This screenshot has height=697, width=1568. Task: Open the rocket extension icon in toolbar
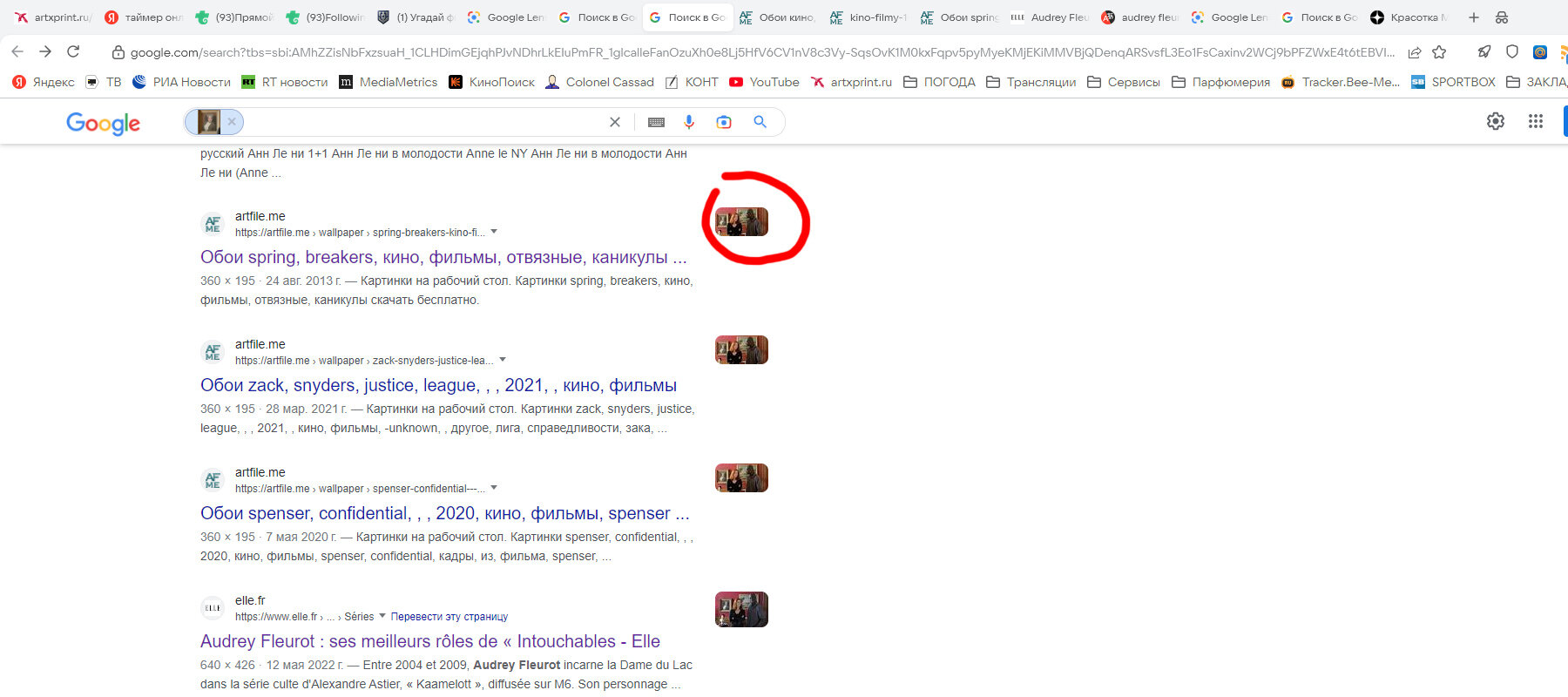pos(1484,52)
